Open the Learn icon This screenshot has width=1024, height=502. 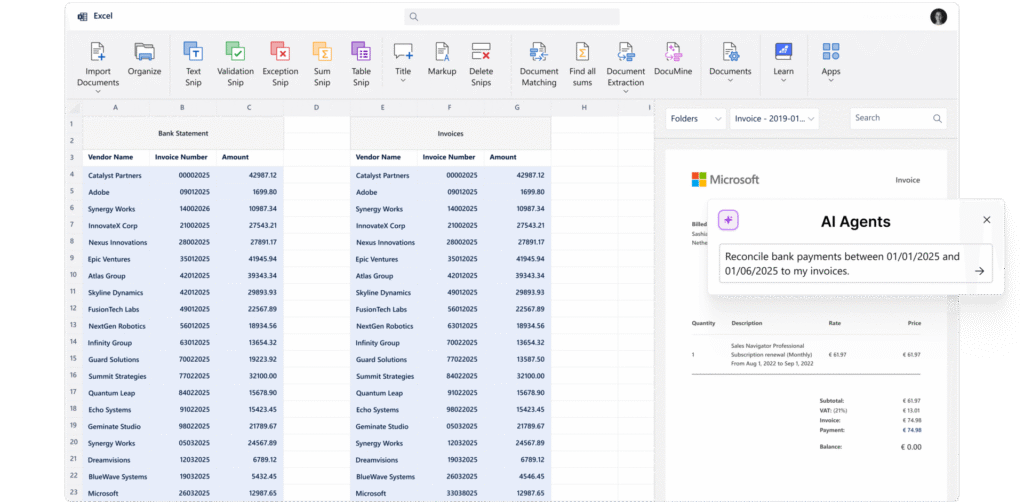[784, 52]
